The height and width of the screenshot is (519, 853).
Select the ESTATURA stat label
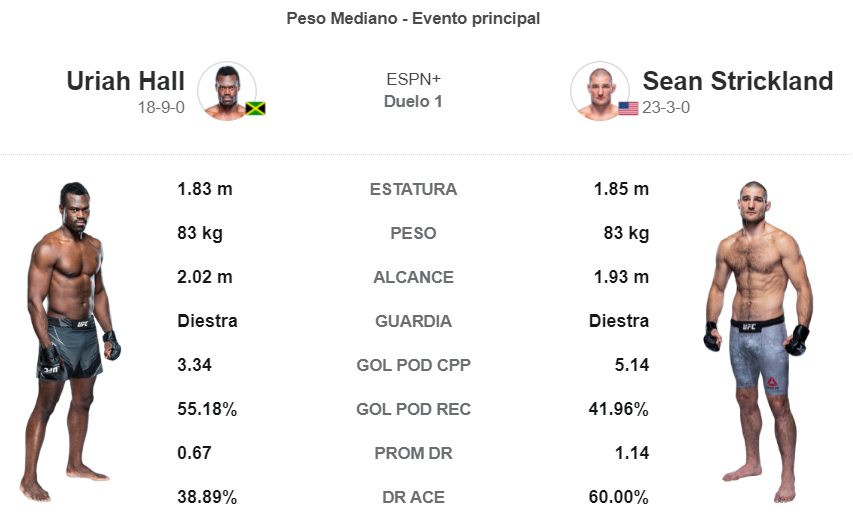click(x=413, y=189)
